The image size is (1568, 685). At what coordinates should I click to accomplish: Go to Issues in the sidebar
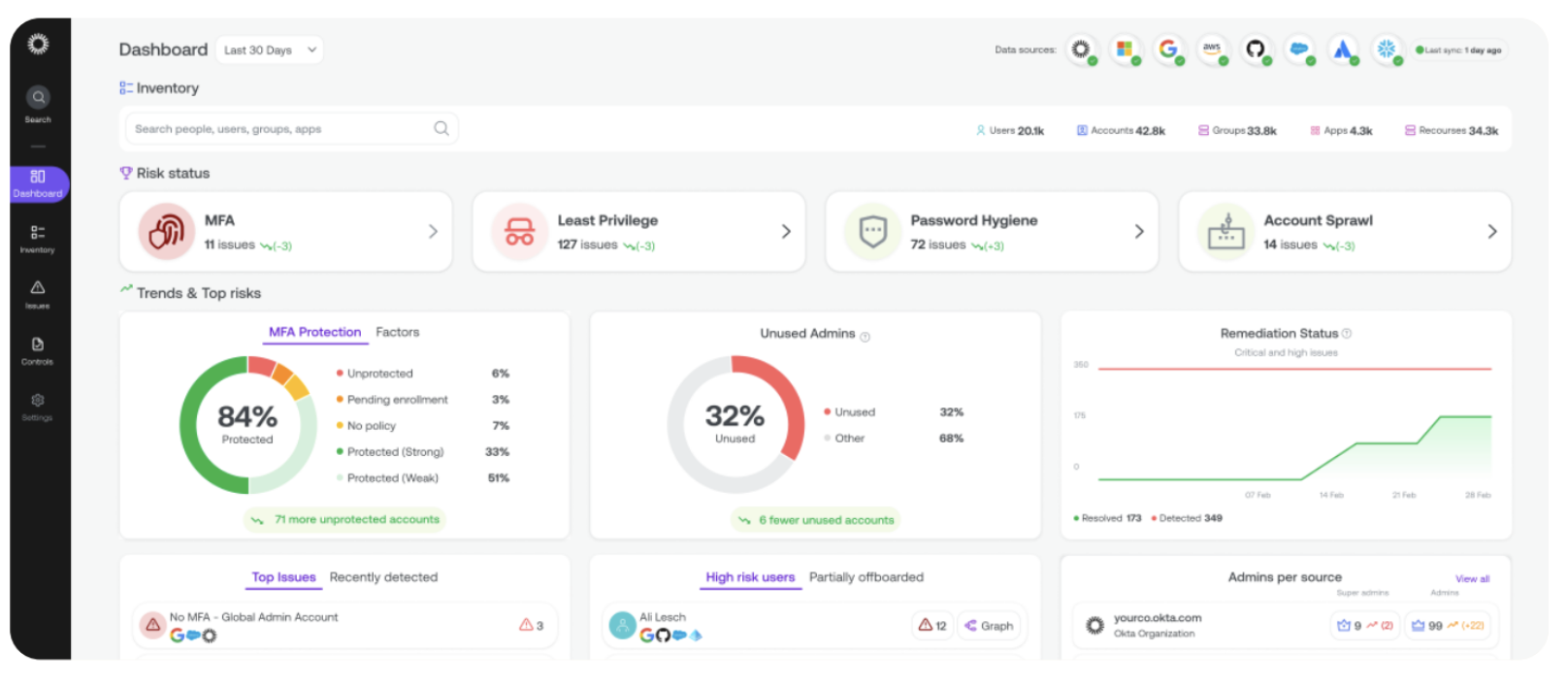[38, 293]
